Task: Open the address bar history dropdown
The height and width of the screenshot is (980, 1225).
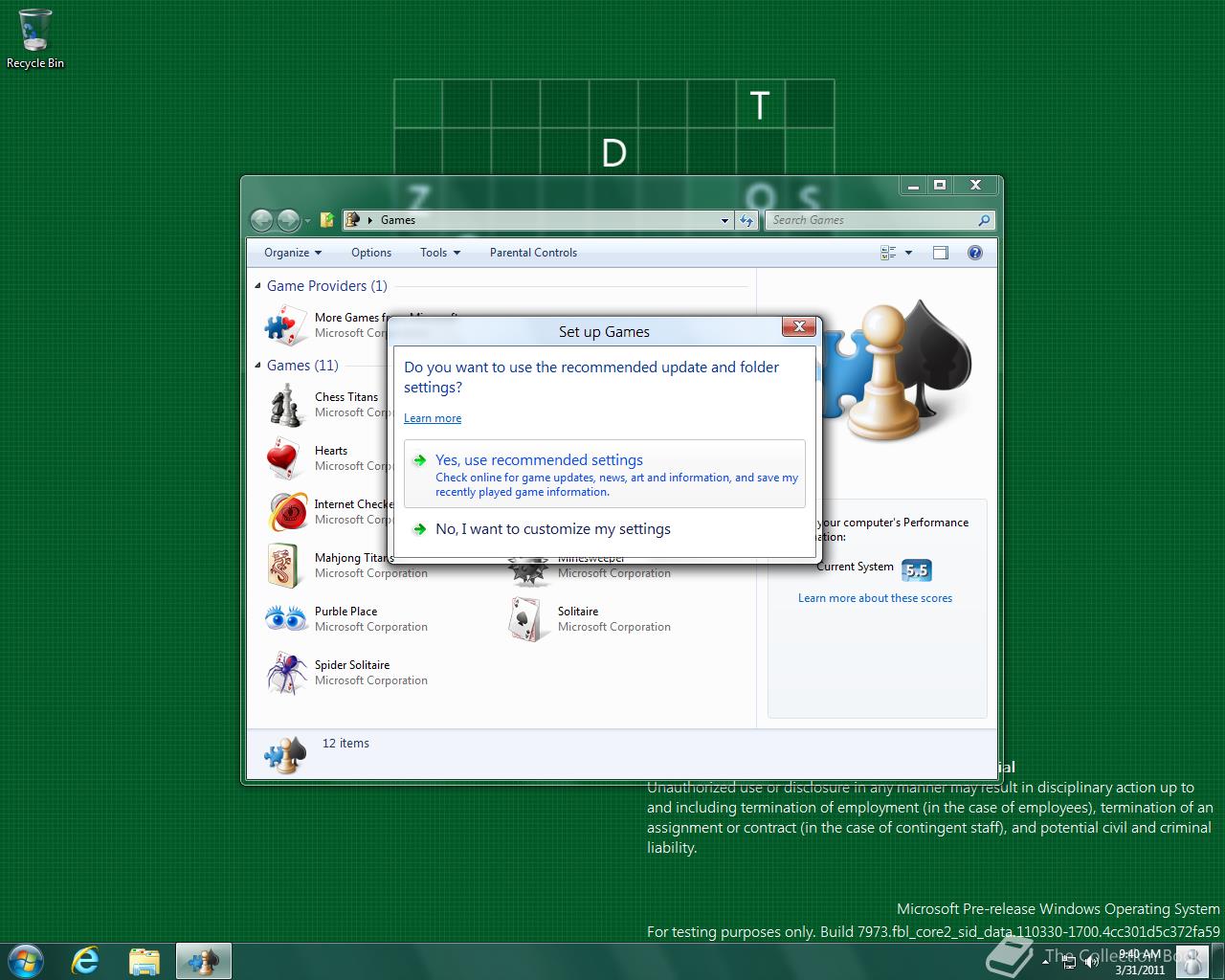Action: [724, 220]
